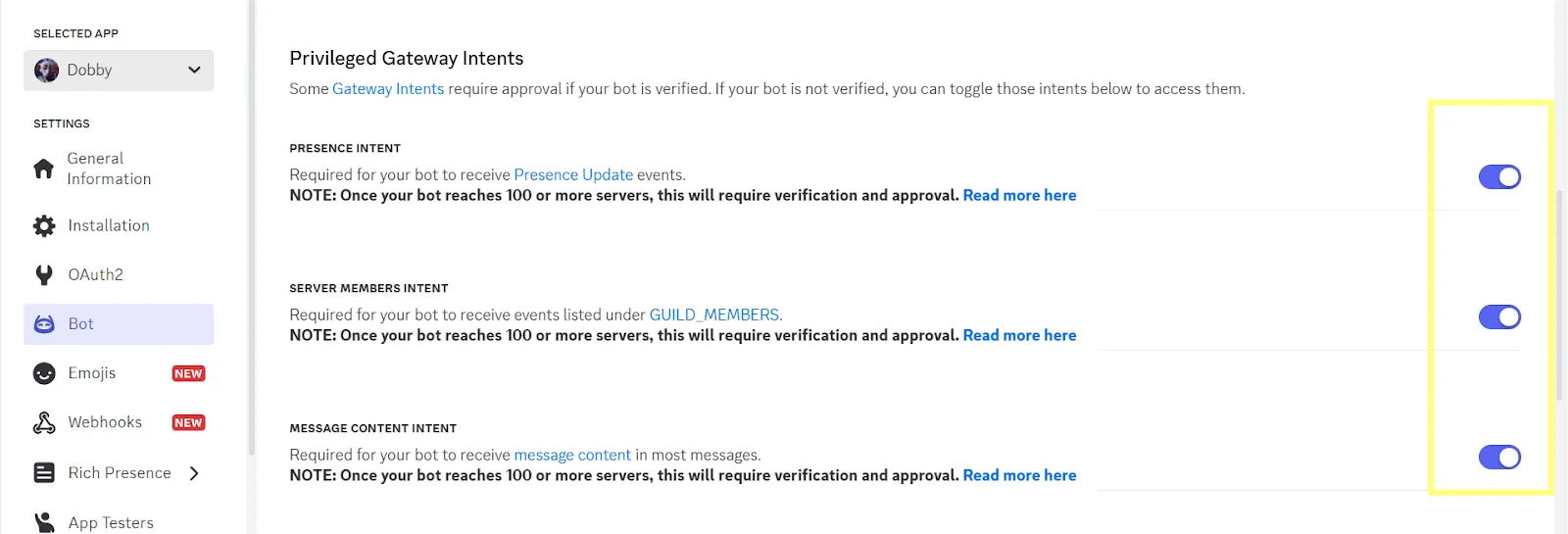
Task: Expand the Rich Presence submenu chevron
Action: [x=194, y=473]
